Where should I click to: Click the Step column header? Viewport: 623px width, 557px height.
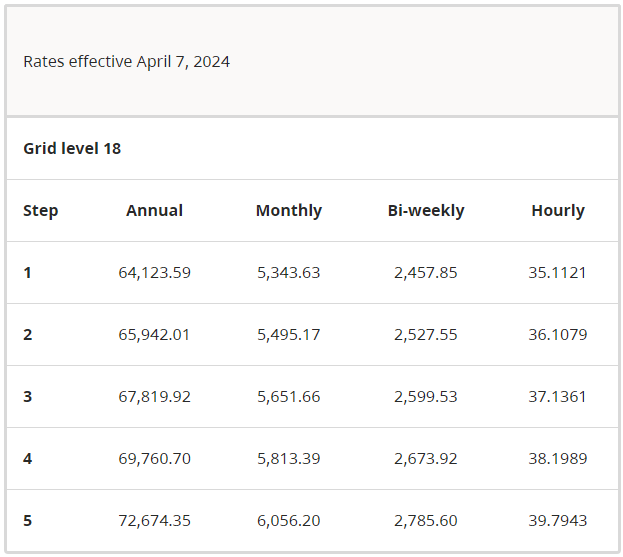tap(41, 211)
